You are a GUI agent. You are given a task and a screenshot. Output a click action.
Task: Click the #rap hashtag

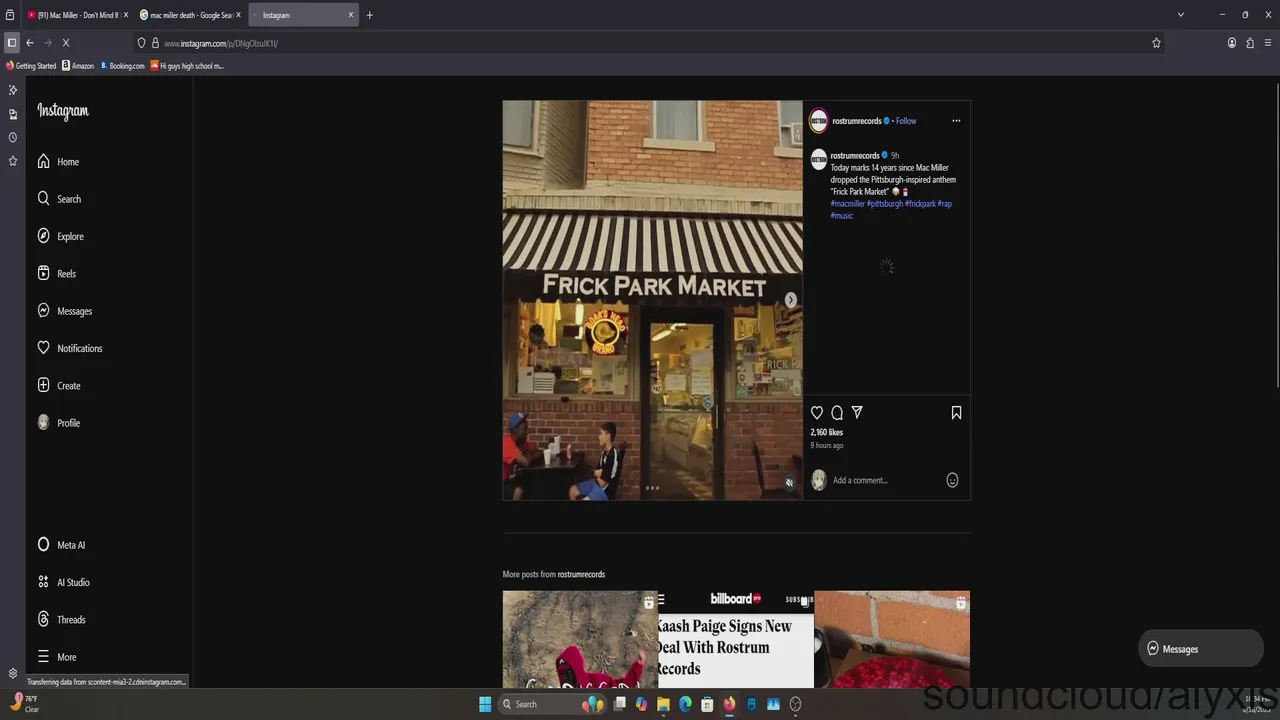(945, 204)
